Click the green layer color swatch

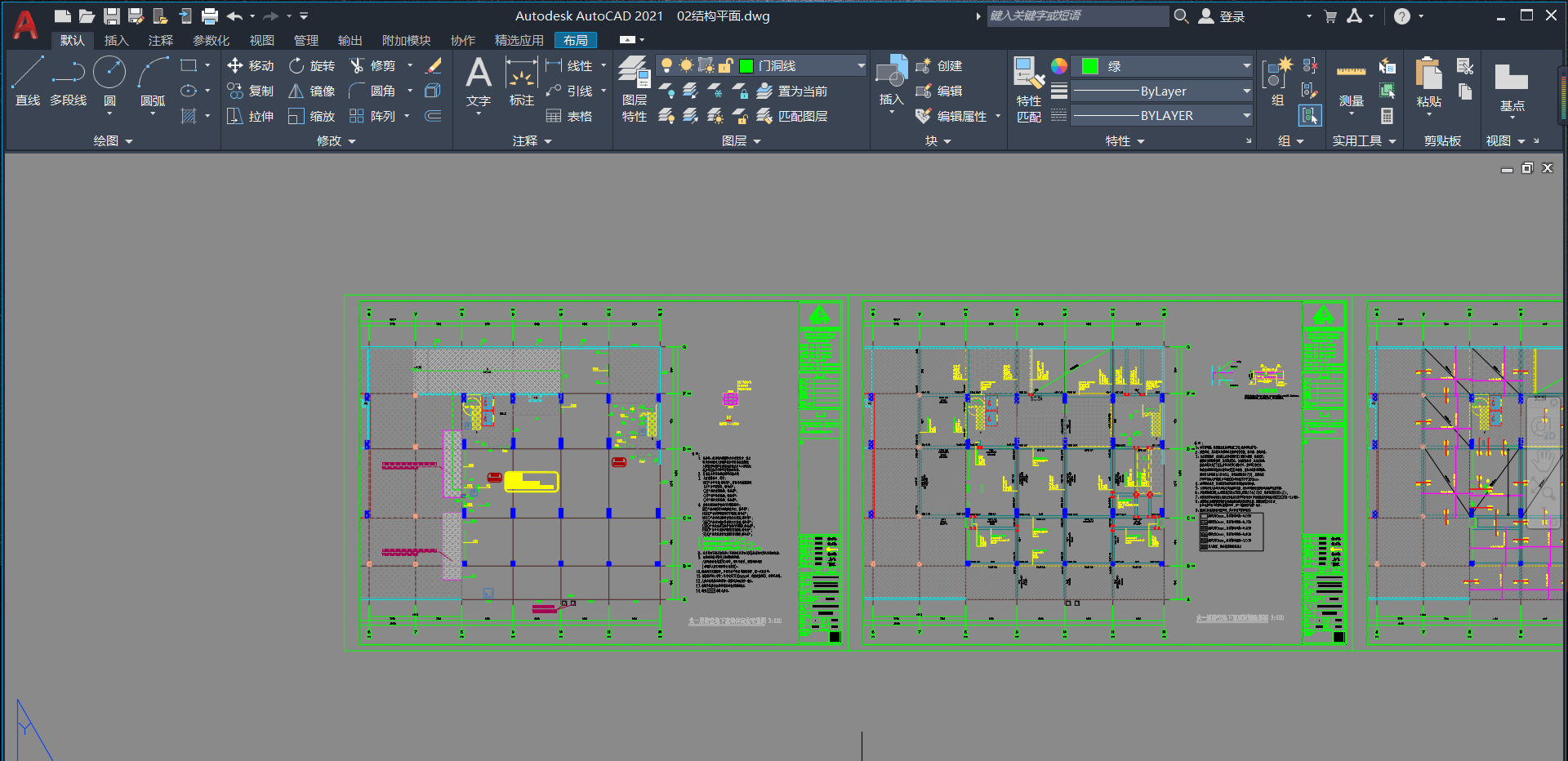(746, 65)
